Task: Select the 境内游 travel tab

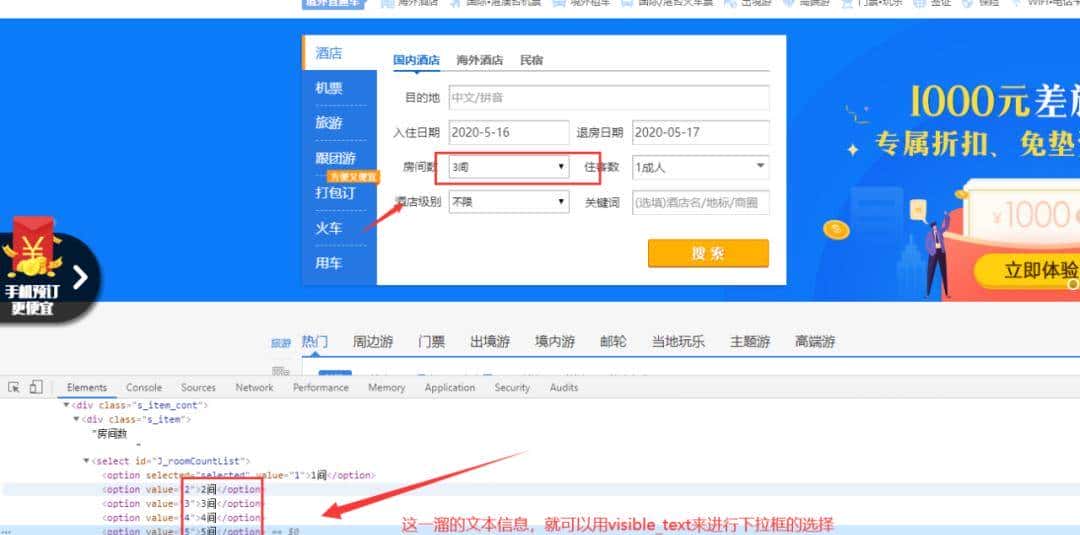Action: 555,342
